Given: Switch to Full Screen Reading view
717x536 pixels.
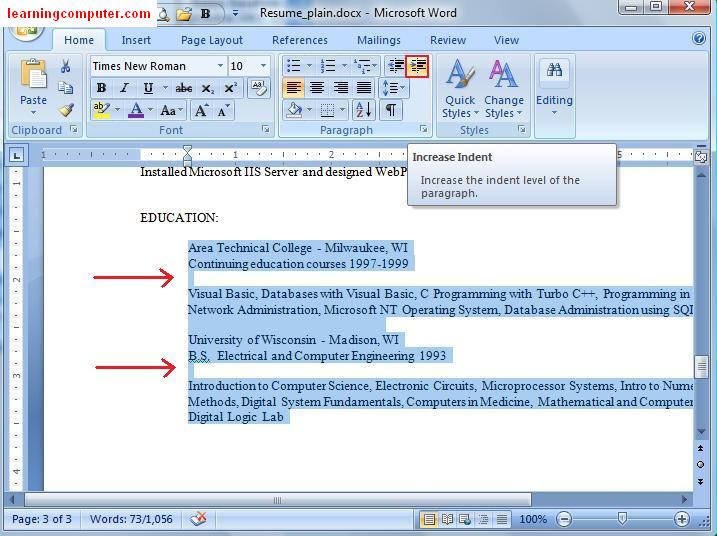Looking at the screenshot, I should (x=447, y=519).
